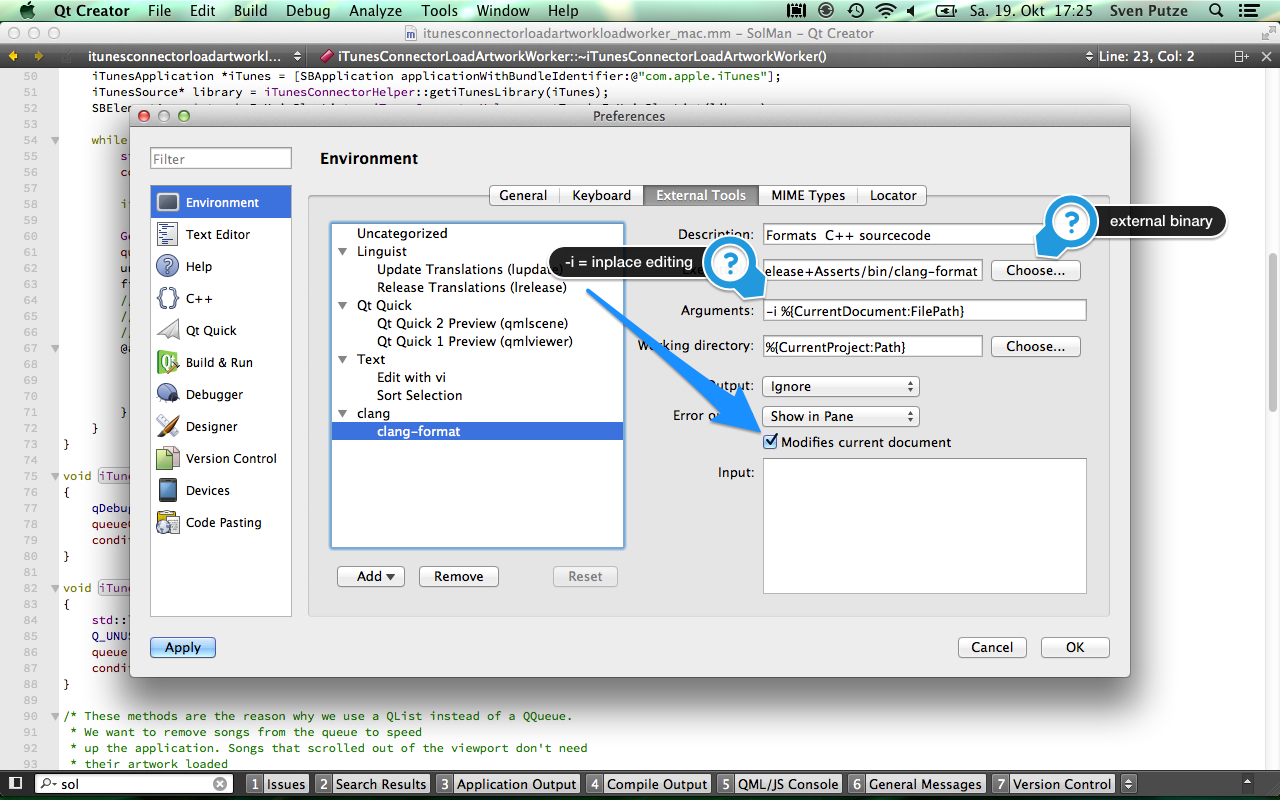Viewport: 1280px width, 800px height.
Task: Click the OK button
Action: [1075, 647]
